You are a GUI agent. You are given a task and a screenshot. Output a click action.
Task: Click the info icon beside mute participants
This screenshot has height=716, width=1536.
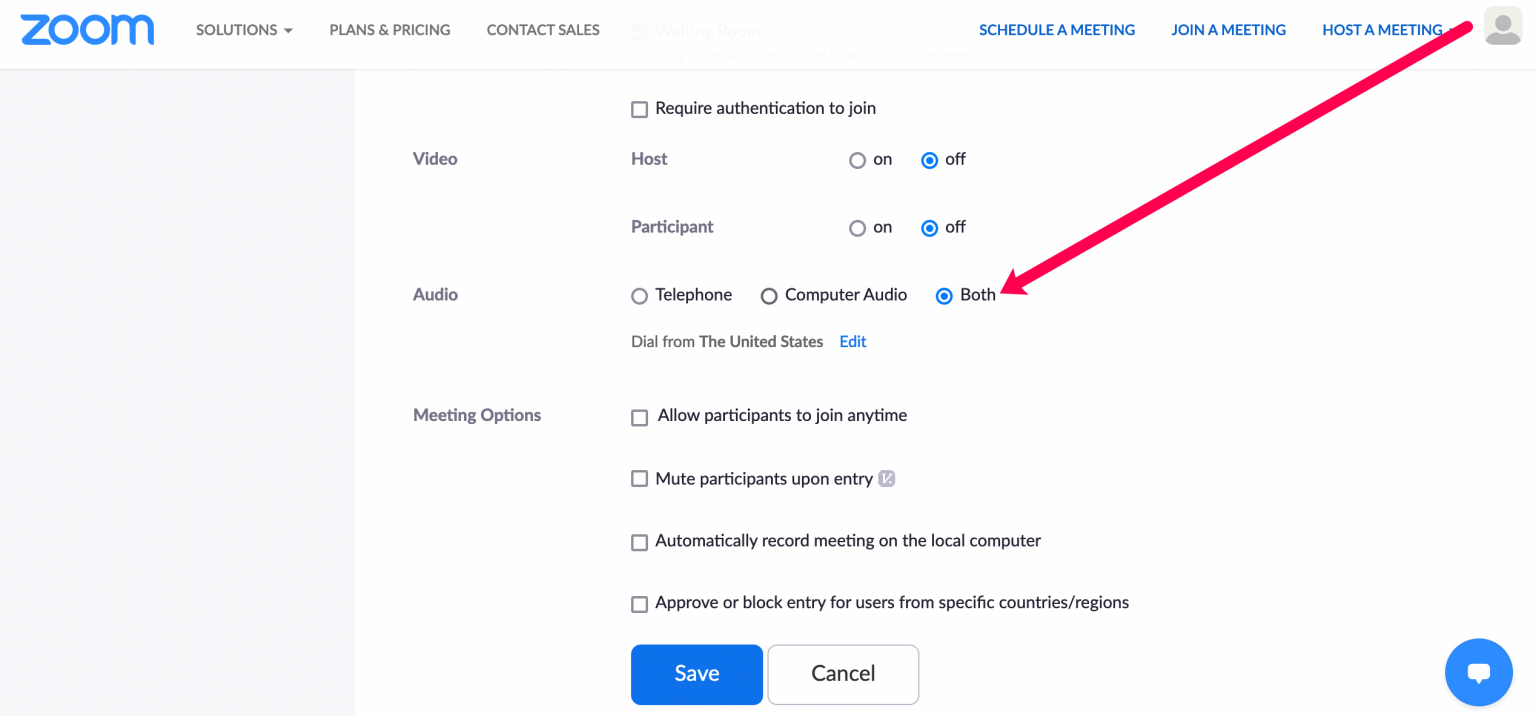coord(886,478)
